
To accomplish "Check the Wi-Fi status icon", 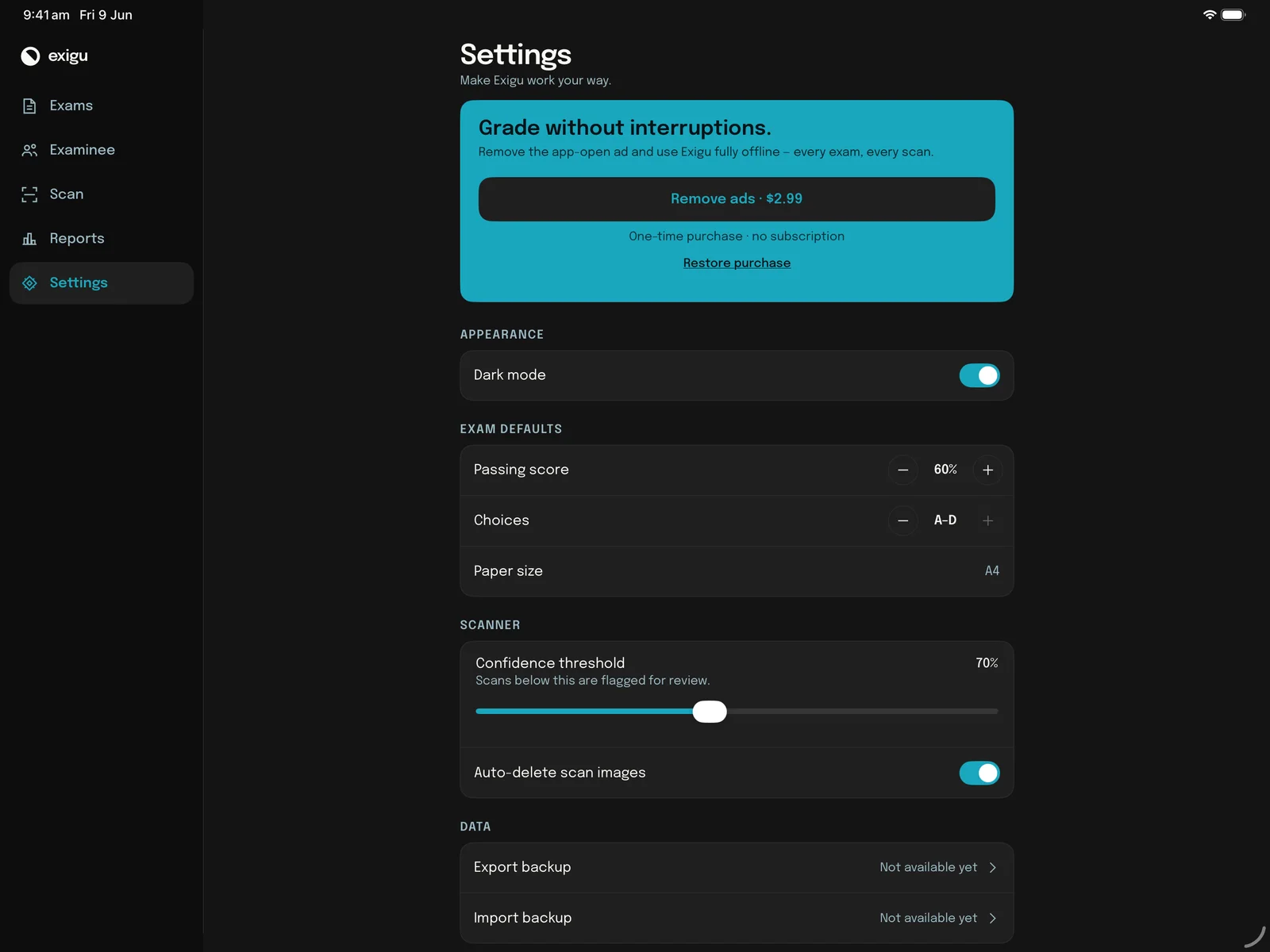I will (x=1210, y=15).
